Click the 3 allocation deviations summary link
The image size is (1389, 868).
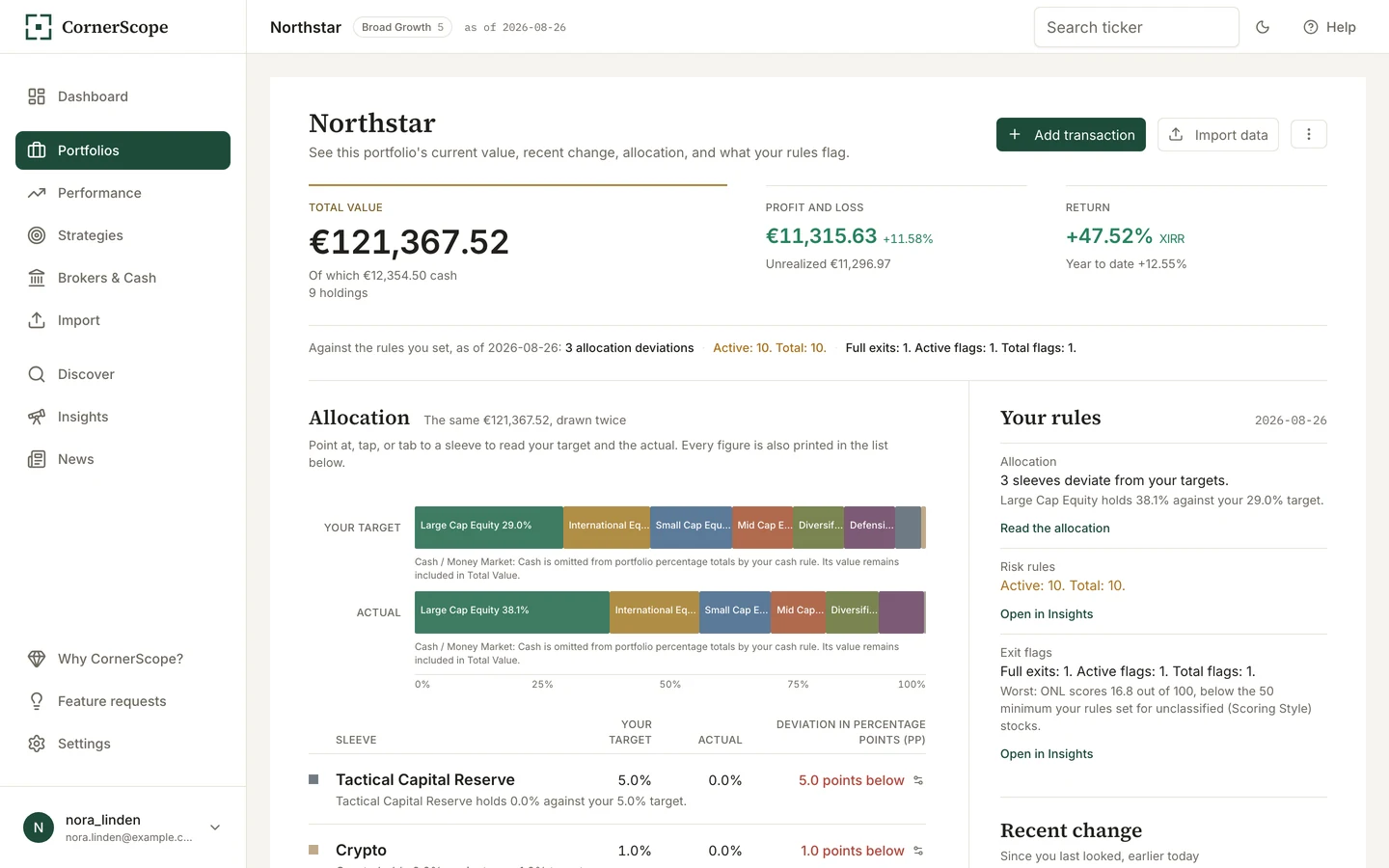point(630,348)
